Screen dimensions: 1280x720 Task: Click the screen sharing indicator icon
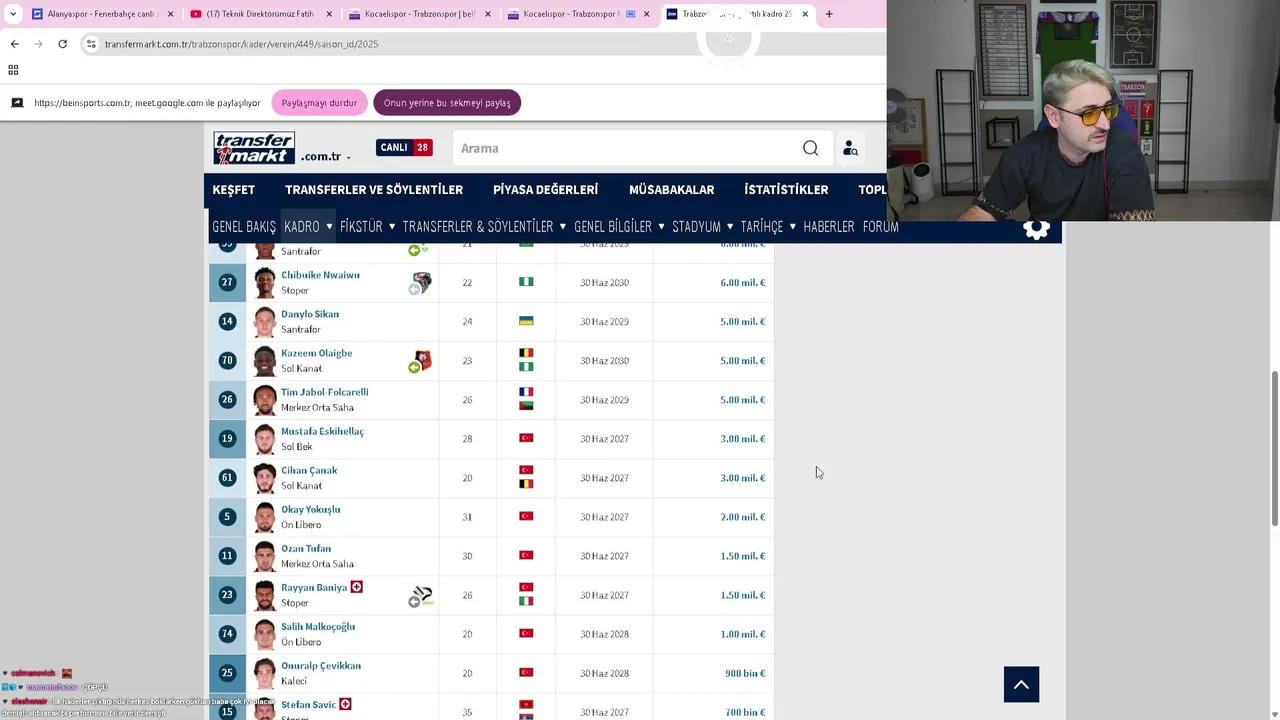click(x=17, y=103)
